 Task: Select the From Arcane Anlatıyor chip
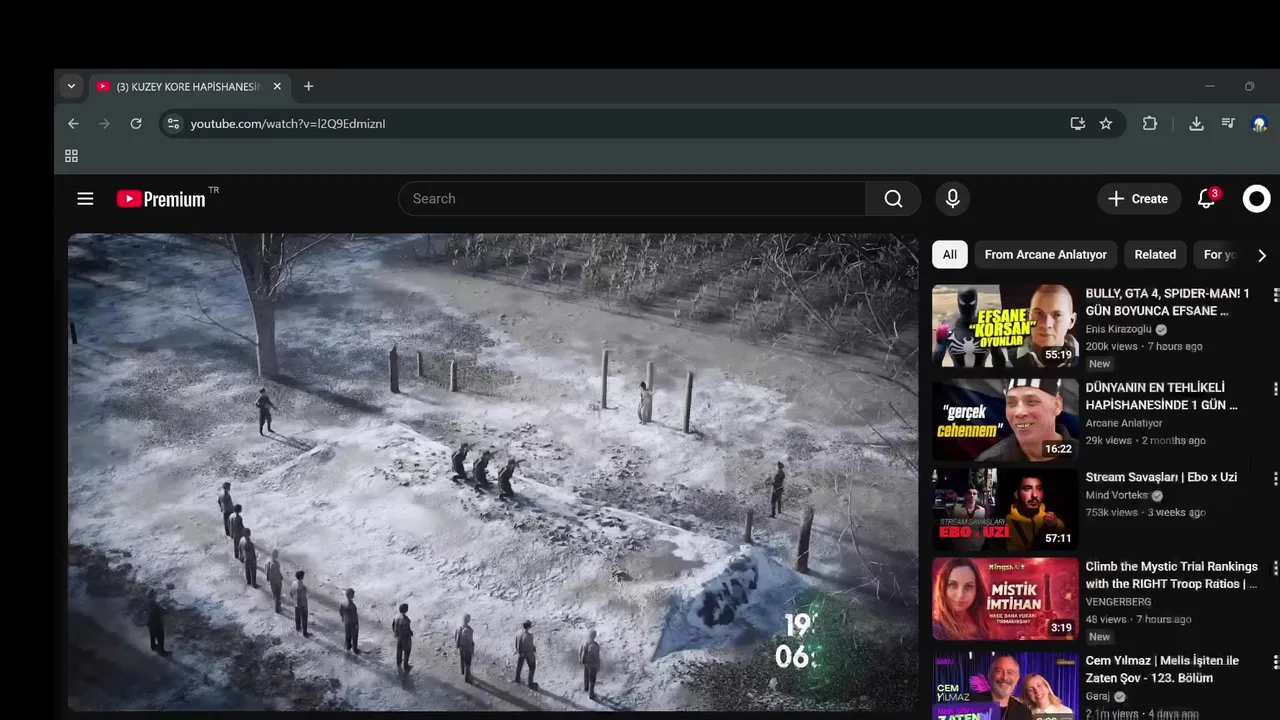(1045, 255)
